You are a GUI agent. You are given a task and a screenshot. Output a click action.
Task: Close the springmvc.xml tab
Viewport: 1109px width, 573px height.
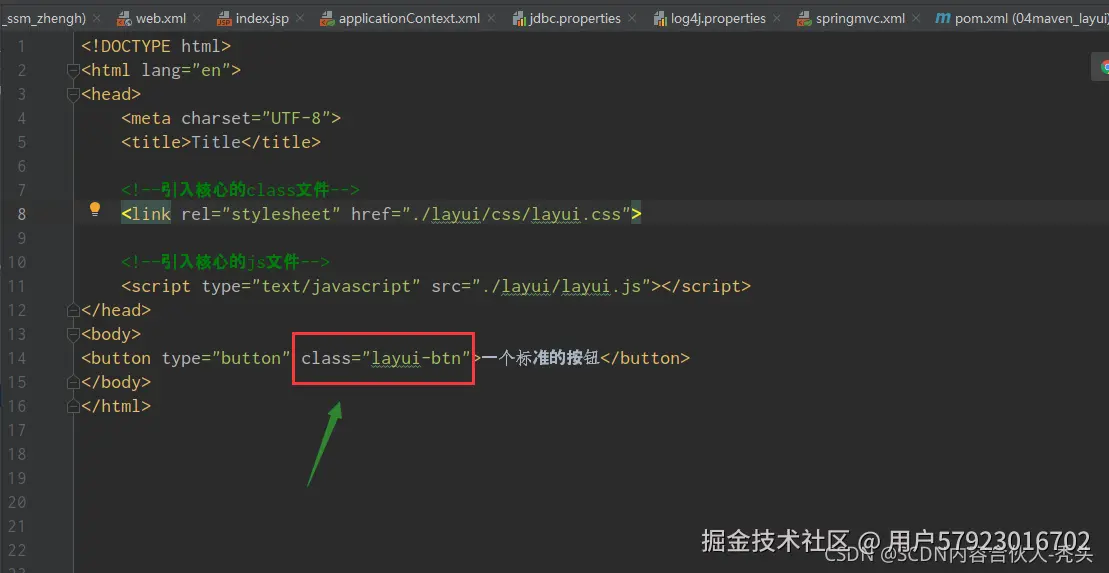[917, 18]
